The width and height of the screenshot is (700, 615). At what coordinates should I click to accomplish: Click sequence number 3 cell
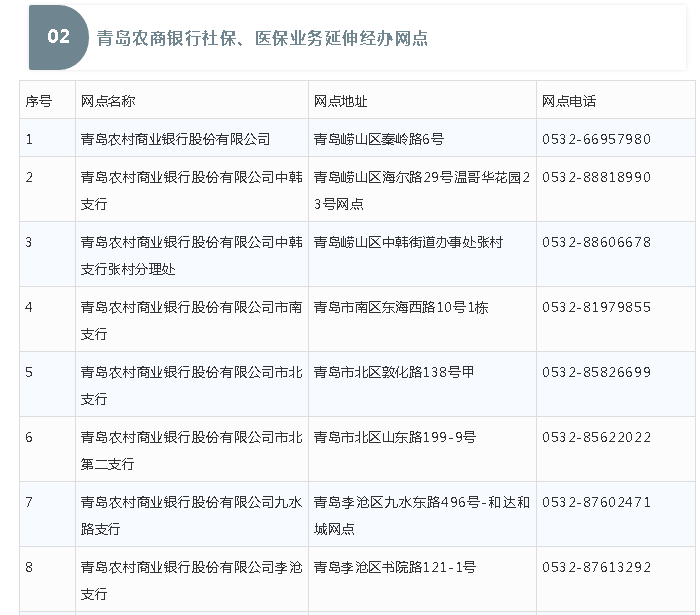coord(47,254)
